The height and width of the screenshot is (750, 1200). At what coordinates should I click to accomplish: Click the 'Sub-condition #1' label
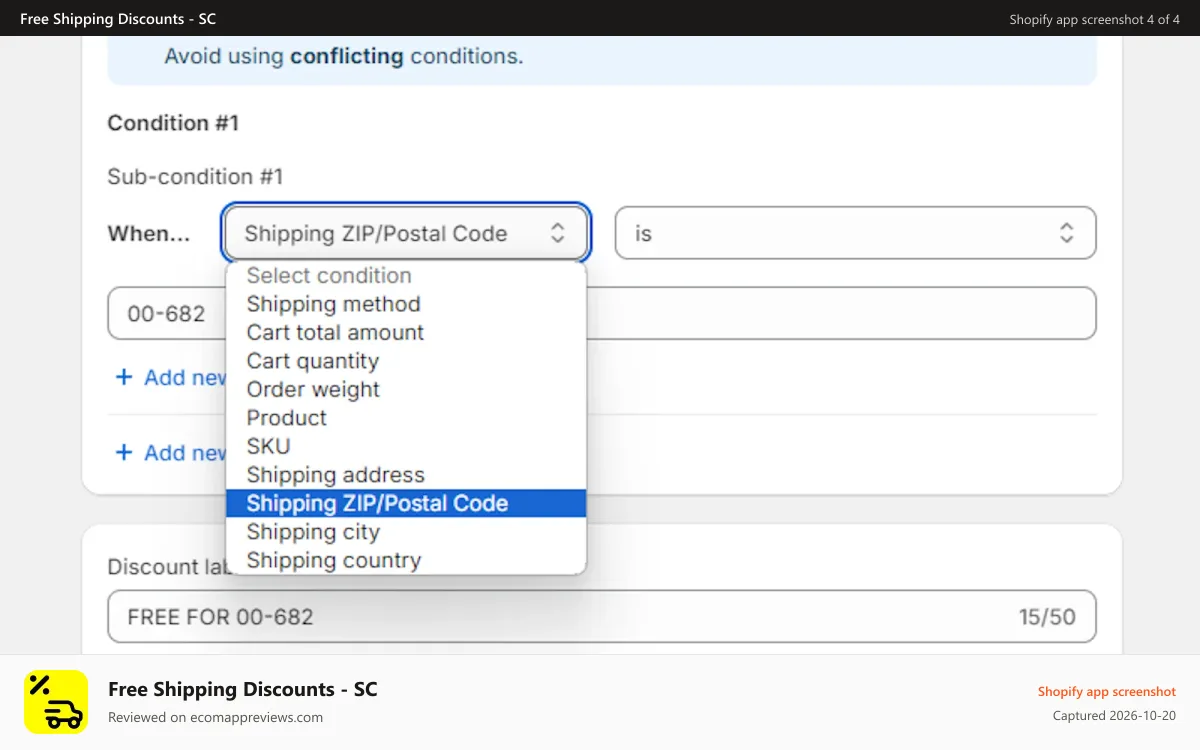point(195,177)
